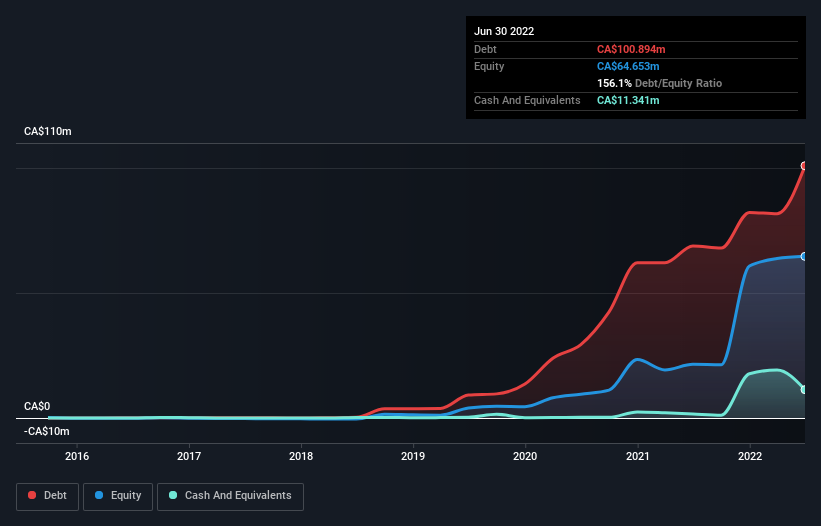Click the CA$11.341m cash value in tooltip
The height and width of the screenshot is (526, 821).
(628, 100)
